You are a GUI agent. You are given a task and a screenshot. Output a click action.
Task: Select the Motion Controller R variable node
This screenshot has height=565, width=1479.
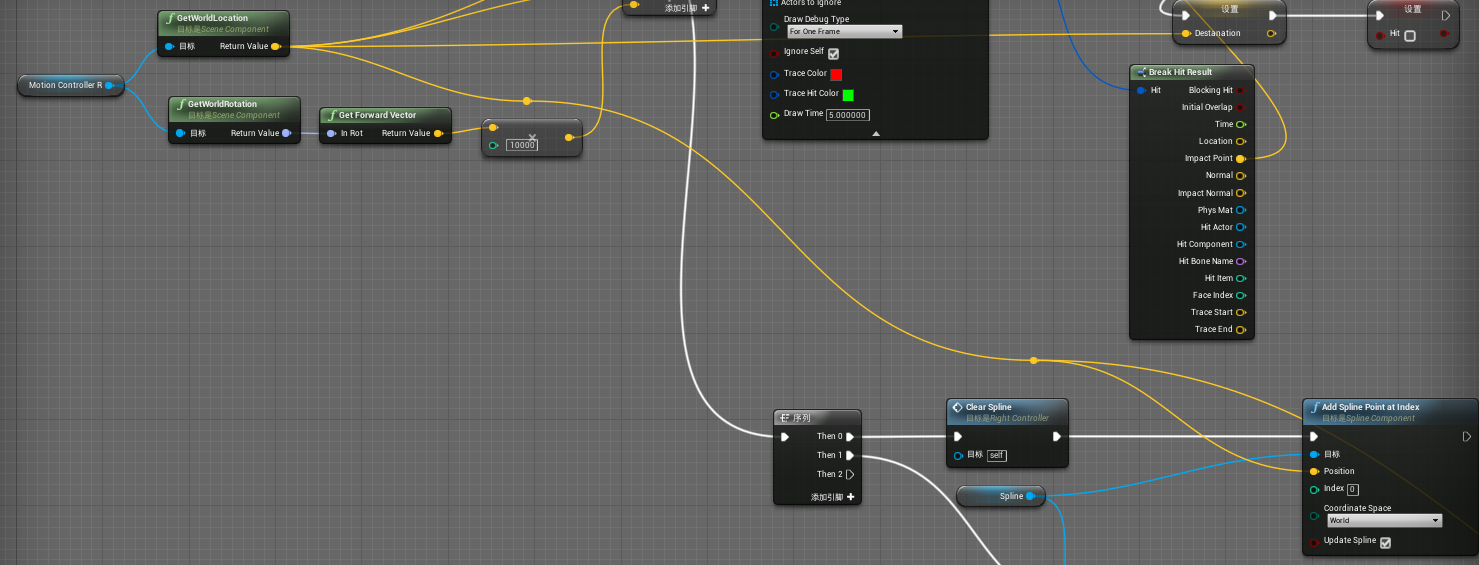pyautogui.click(x=70, y=85)
